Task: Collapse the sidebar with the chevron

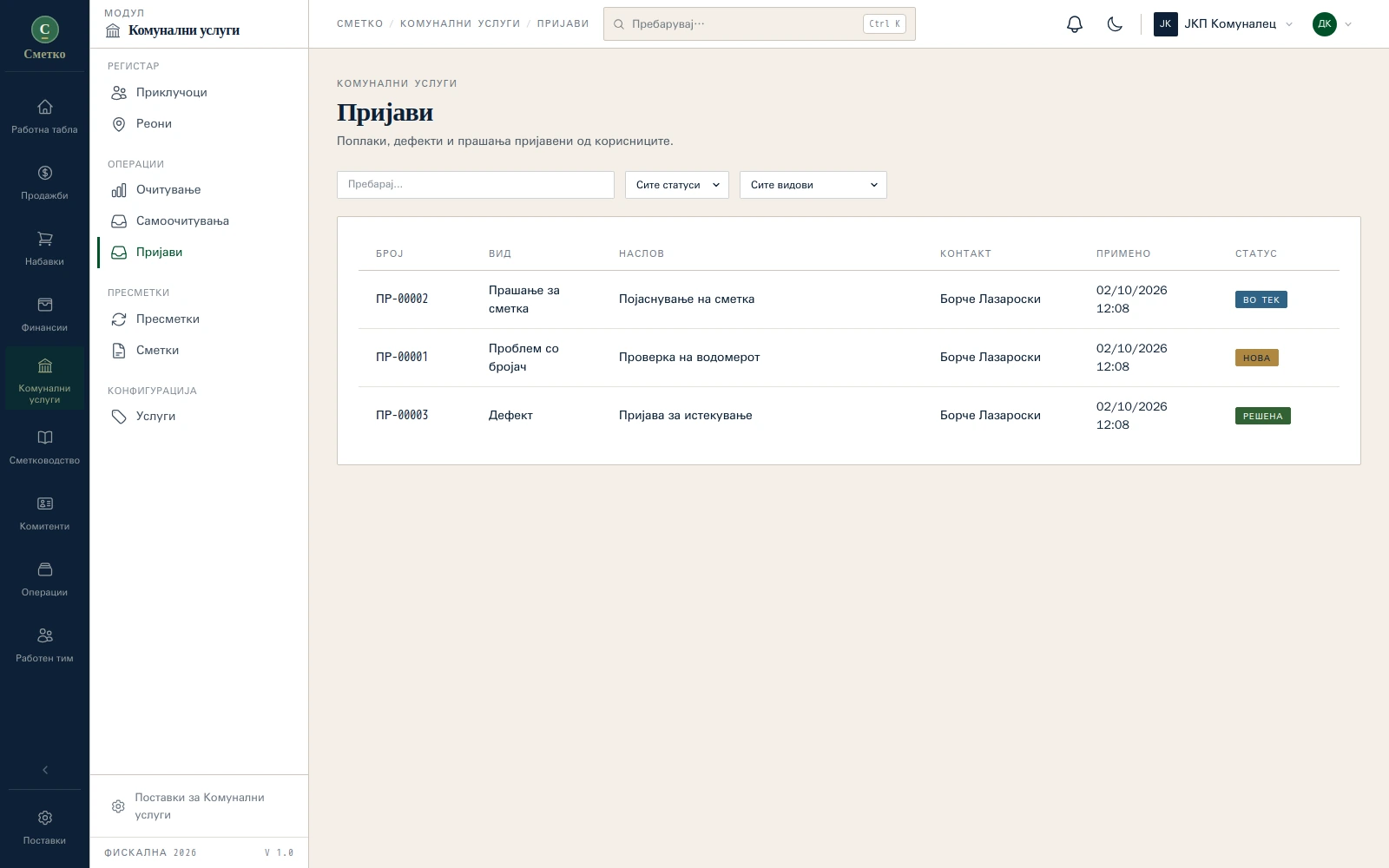Action: [x=45, y=770]
